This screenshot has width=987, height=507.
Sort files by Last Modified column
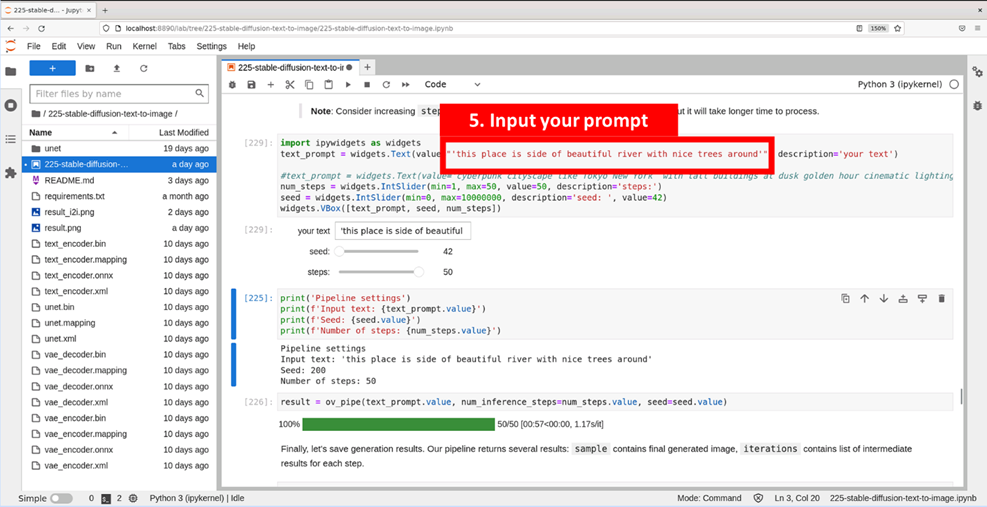(x=172, y=132)
